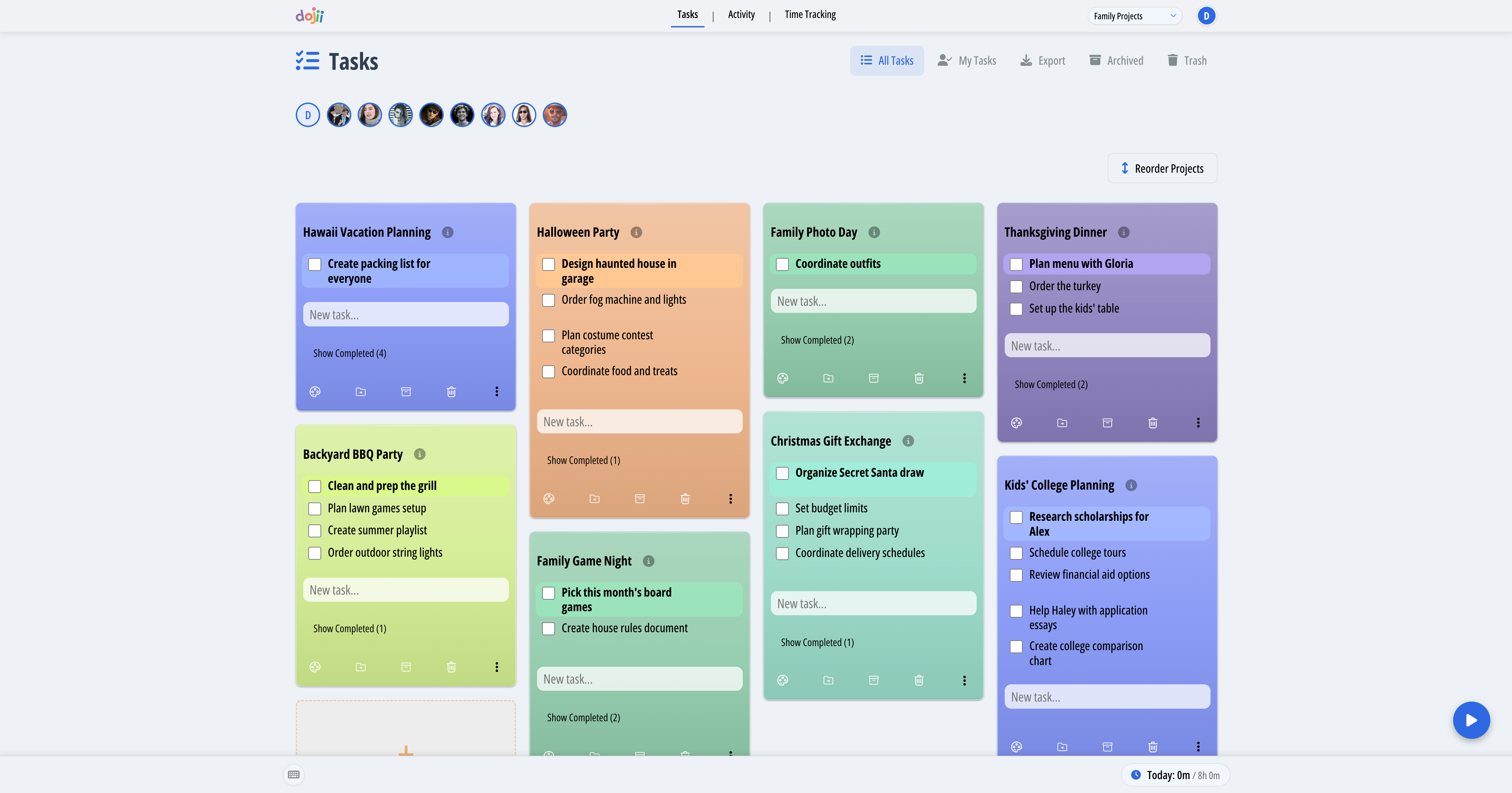Viewport: 1512px width, 793px height.
Task: Open the Trash view
Action: point(1186,60)
